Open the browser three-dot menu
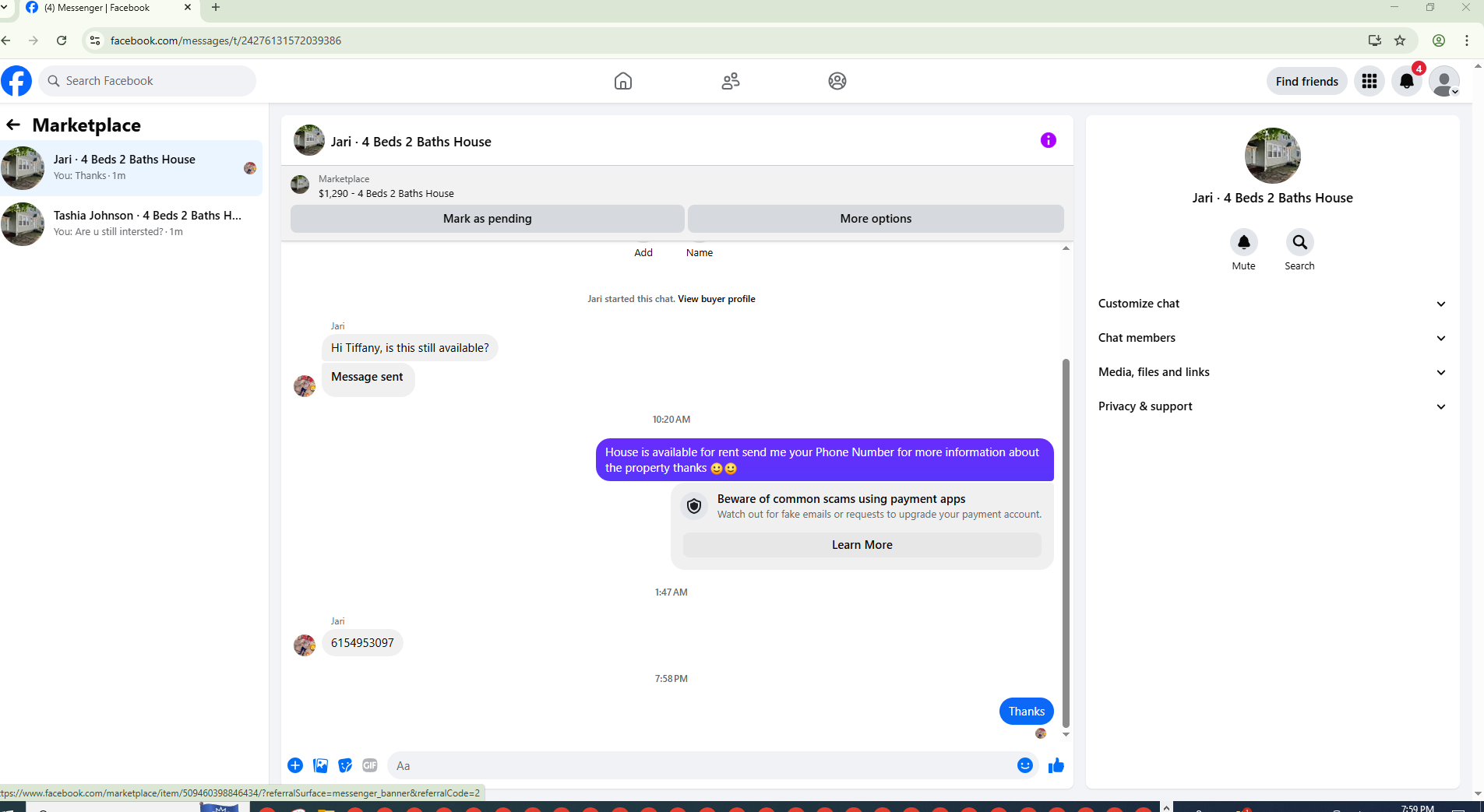 point(1467,40)
